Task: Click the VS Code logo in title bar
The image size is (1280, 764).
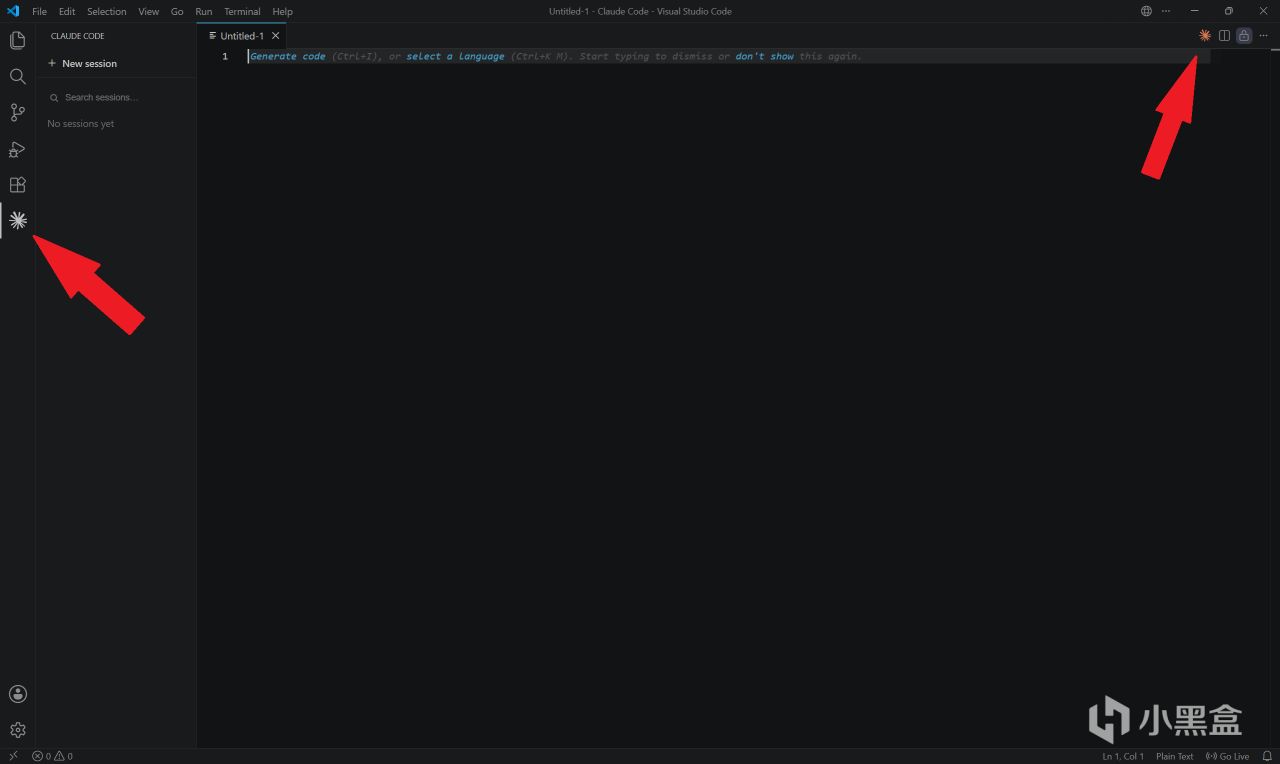Action: tap(13, 11)
